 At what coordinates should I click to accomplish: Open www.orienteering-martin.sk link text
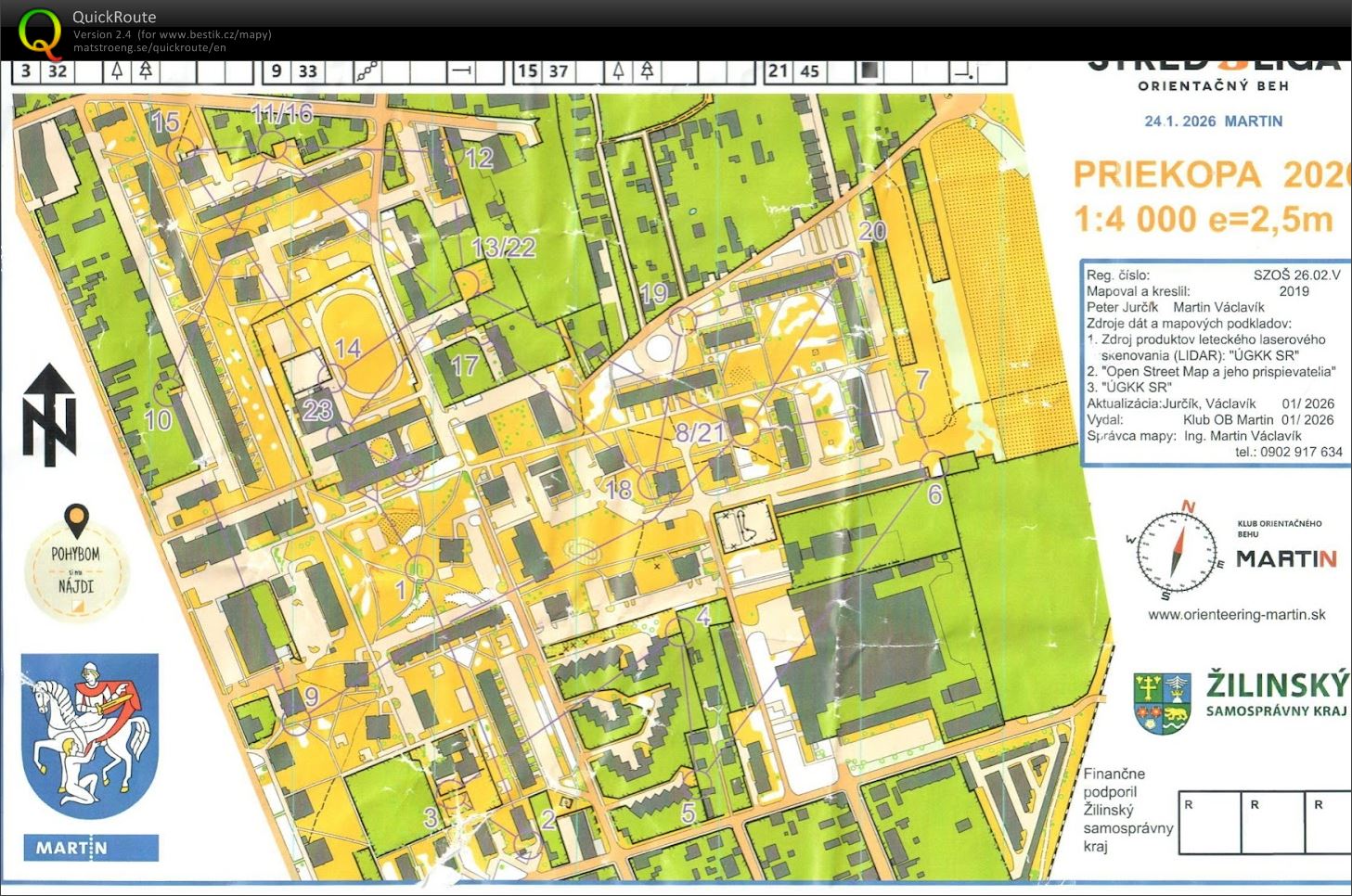tap(1236, 614)
